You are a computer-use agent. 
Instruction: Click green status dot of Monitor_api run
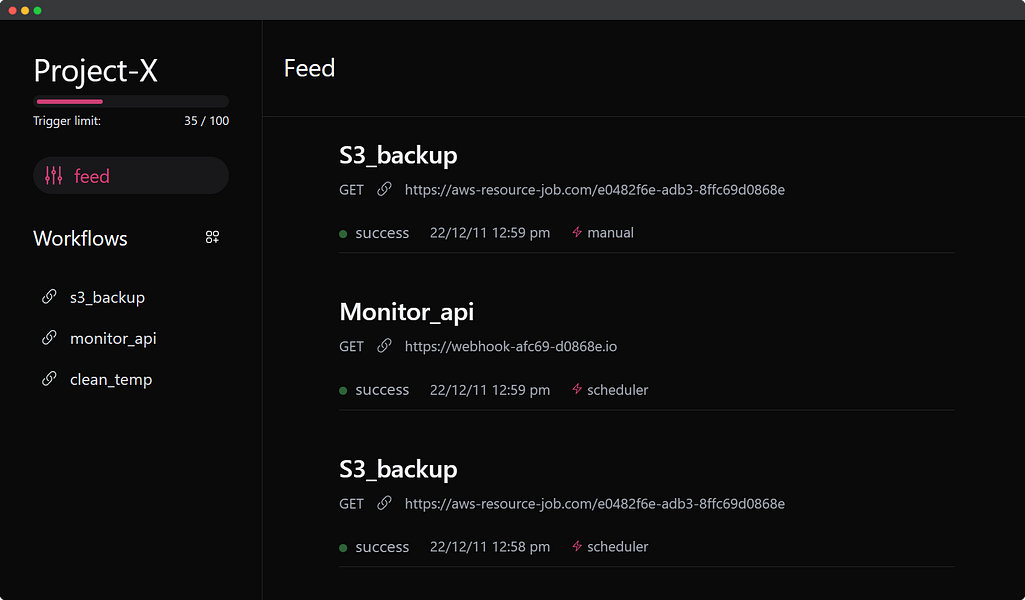[x=343, y=391]
